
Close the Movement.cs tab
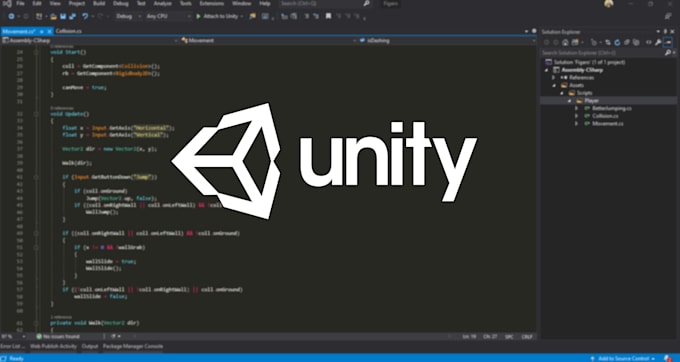48,32
